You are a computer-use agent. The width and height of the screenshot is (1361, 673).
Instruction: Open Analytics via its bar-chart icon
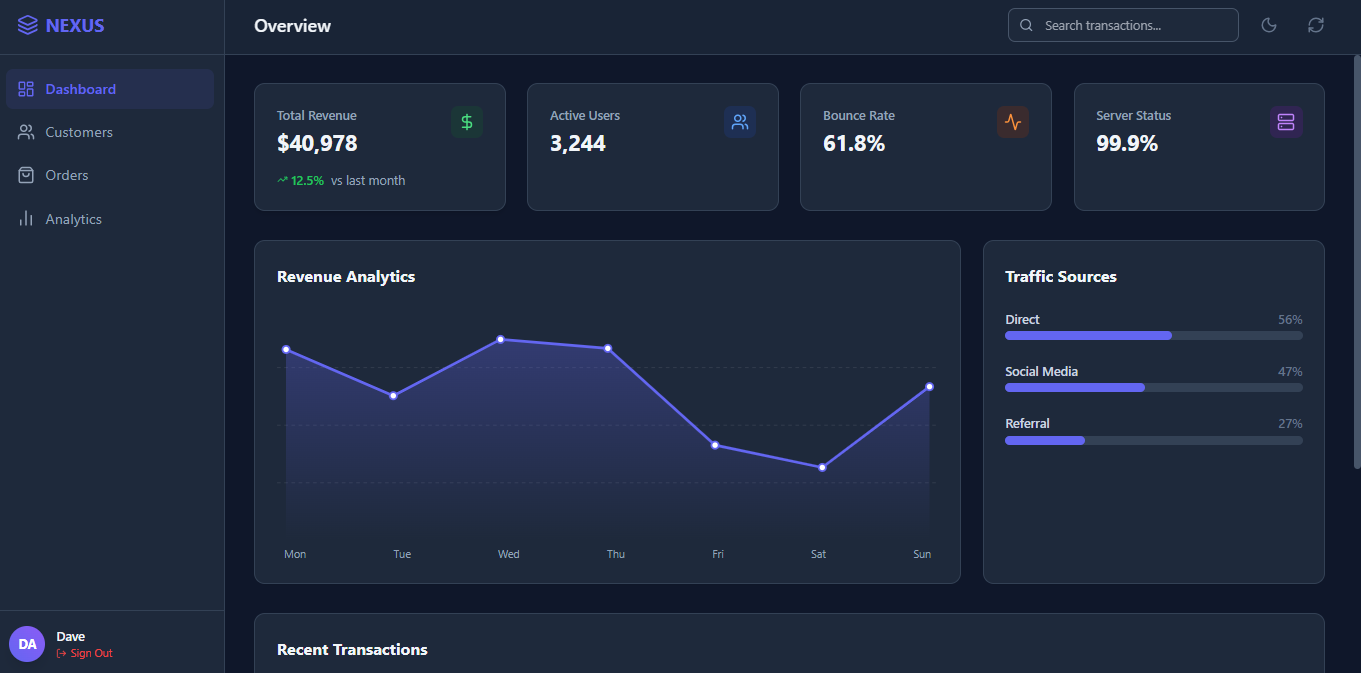click(x=25, y=218)
